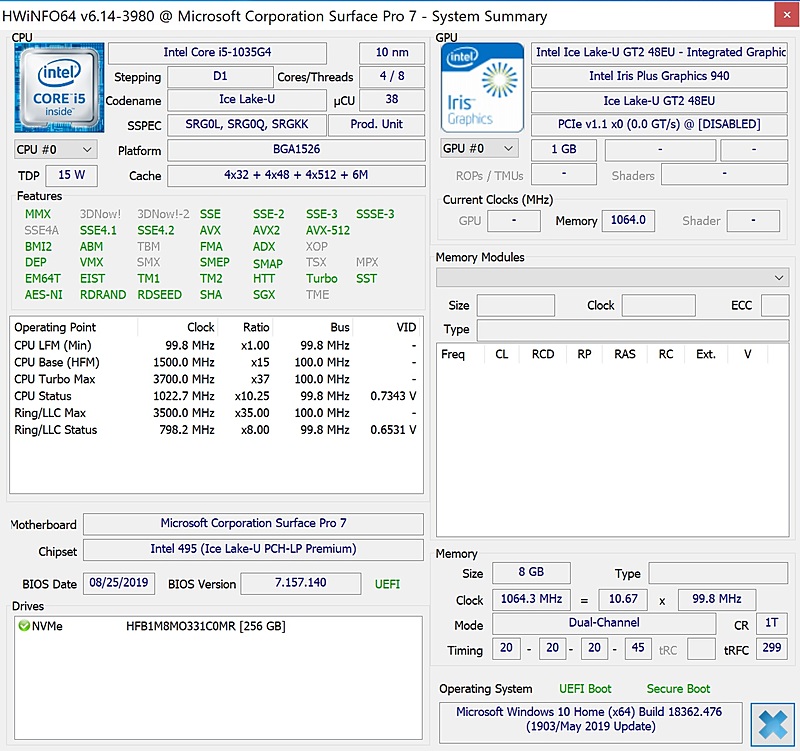Click the Intel Iris Graphics GPU logo
Screen dimensions: 800x751
coord(481,87)
